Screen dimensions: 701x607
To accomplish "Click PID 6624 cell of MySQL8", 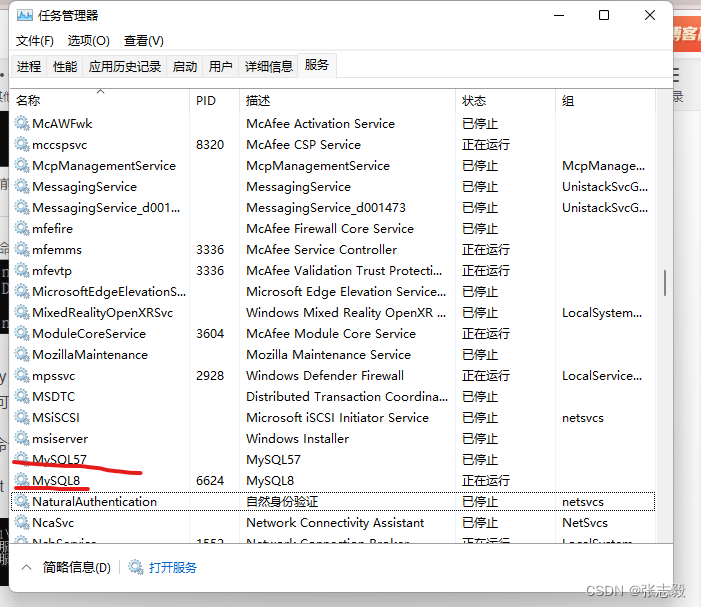I will [210, 481].
